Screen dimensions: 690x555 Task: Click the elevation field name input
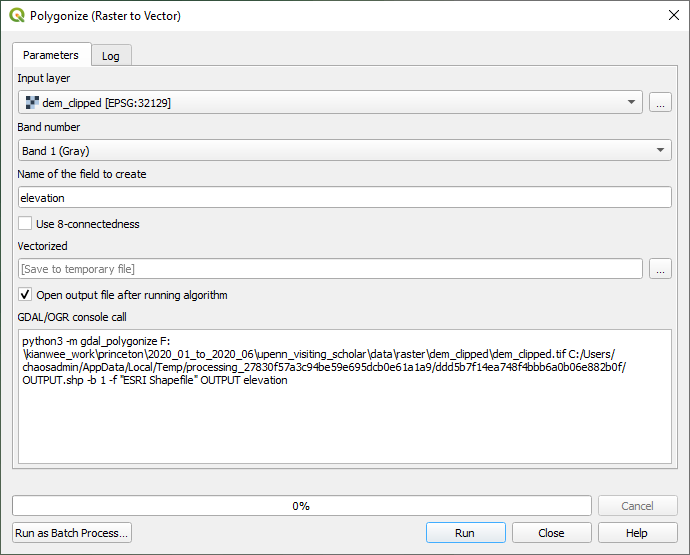point(344,198)
